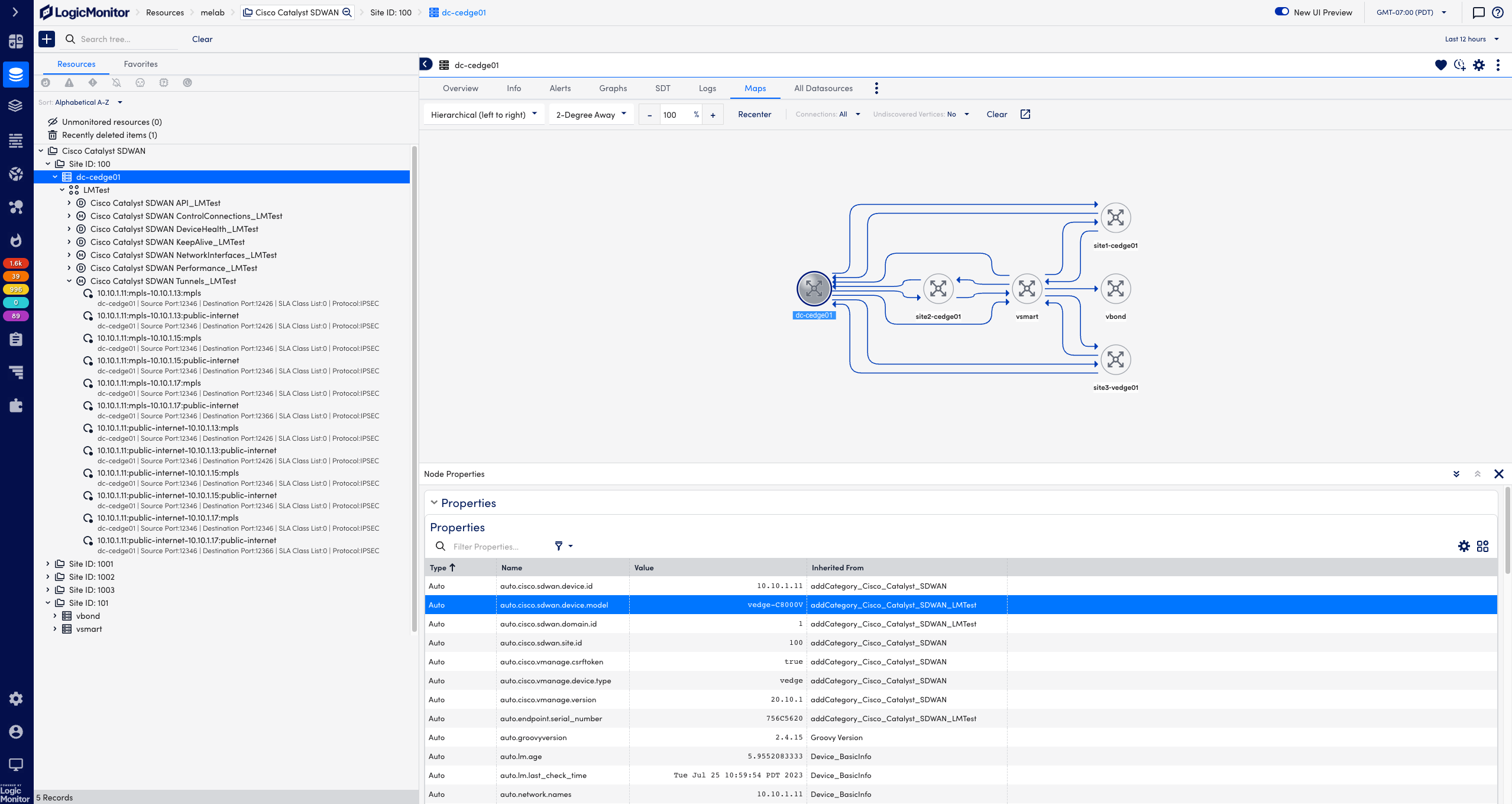The height and width of the screenshot is (804, 1512).
Task: Switch to the Favorites tab
Action: coord(140,64)
